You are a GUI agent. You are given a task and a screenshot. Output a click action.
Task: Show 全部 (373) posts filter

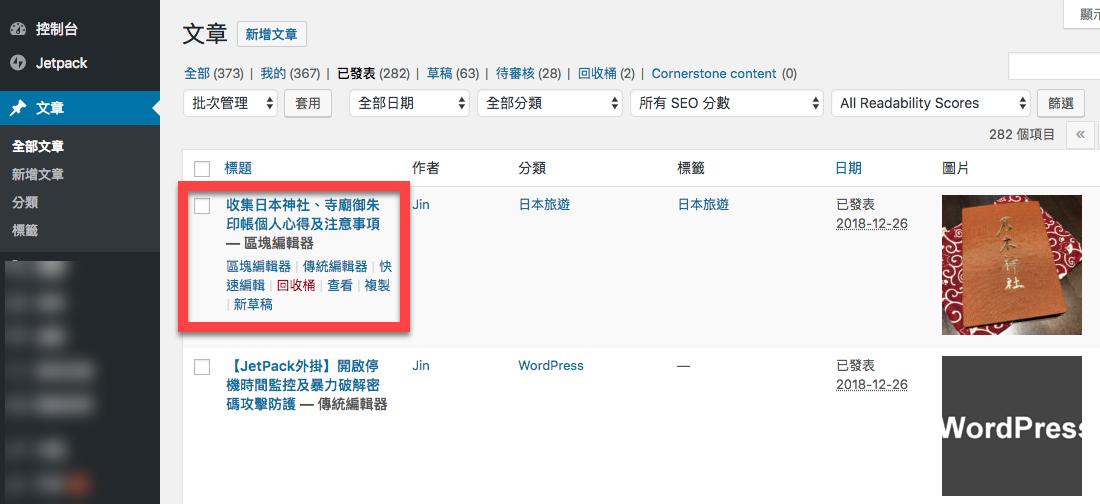[213, 73]
